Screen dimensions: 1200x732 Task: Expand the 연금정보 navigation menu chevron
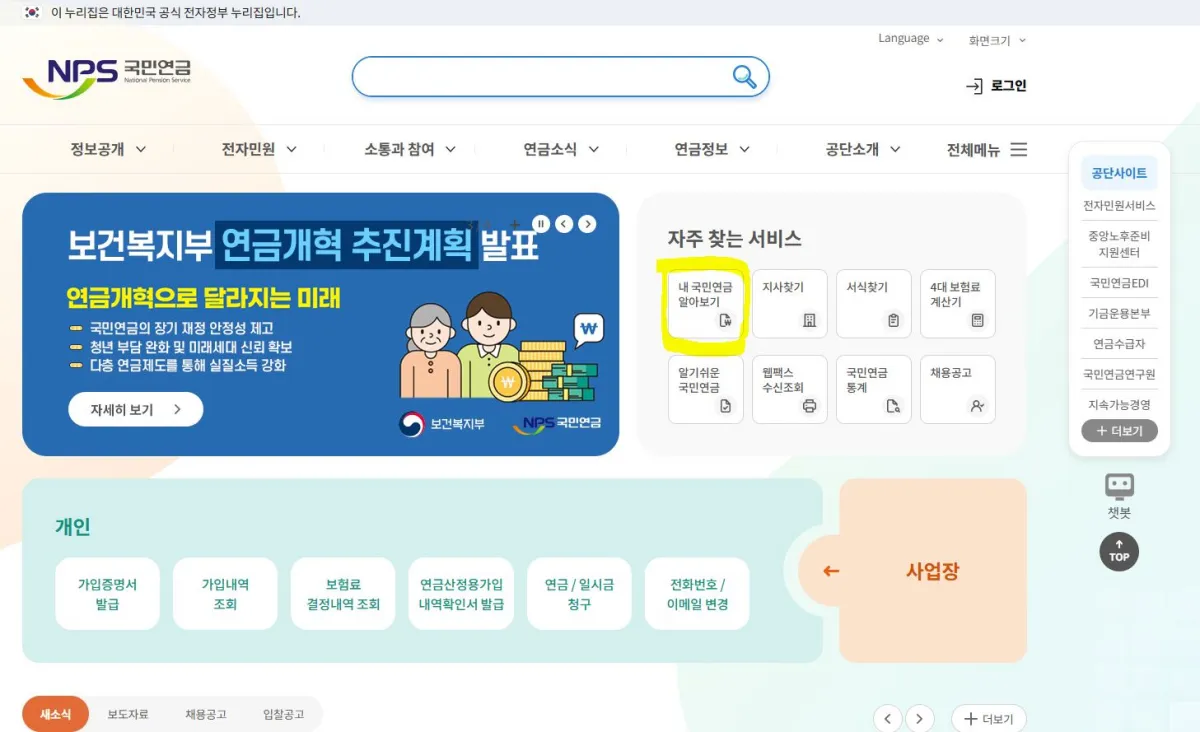click(x=743, y=148)
